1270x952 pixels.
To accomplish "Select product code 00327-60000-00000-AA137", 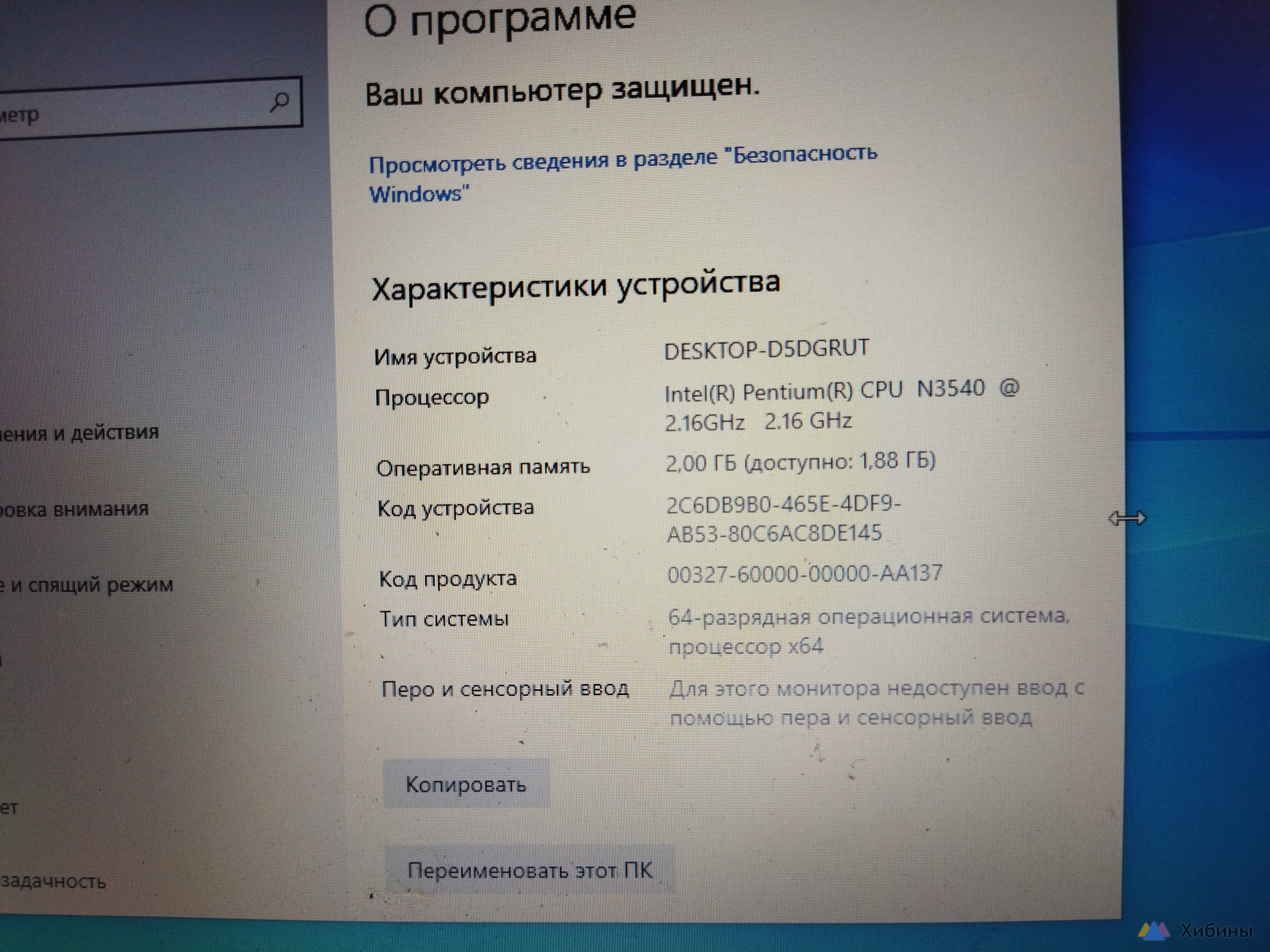I will pyautogui.click(x=805, y=573).
